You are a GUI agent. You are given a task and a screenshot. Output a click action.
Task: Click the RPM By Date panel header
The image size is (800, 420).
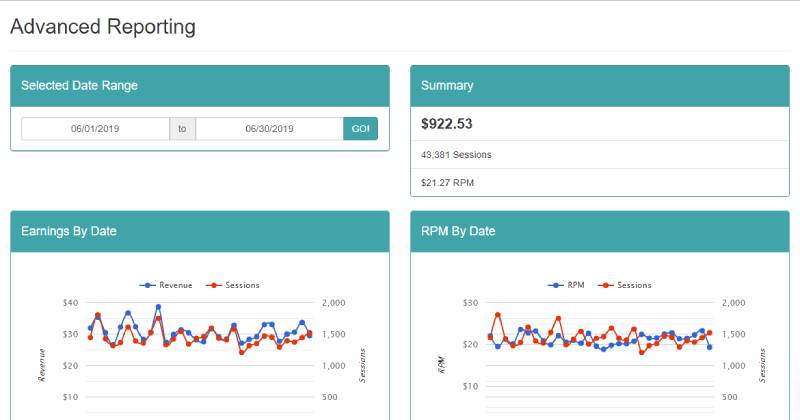coord(600,231)
